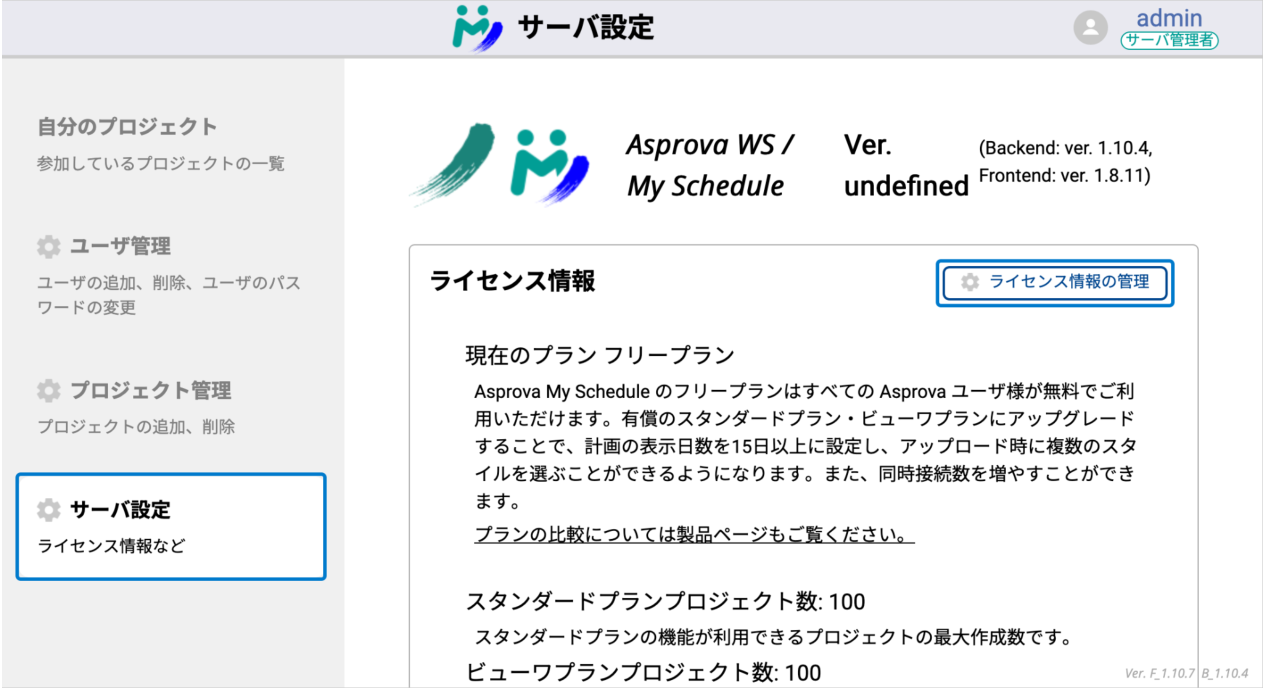Click ライセンス情報など description in sidebar
This screenshot has height=688, width=1263.
click(x=111, y=547)
